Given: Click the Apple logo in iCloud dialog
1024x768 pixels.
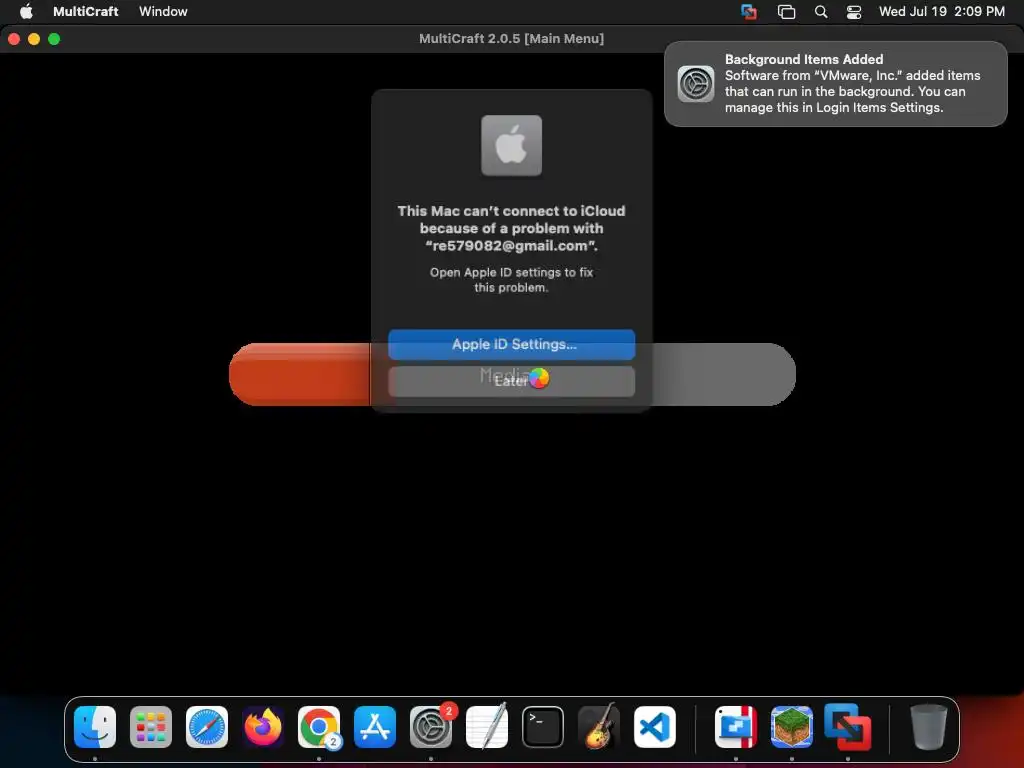Looking at the screenshot, I should point(511,146).
